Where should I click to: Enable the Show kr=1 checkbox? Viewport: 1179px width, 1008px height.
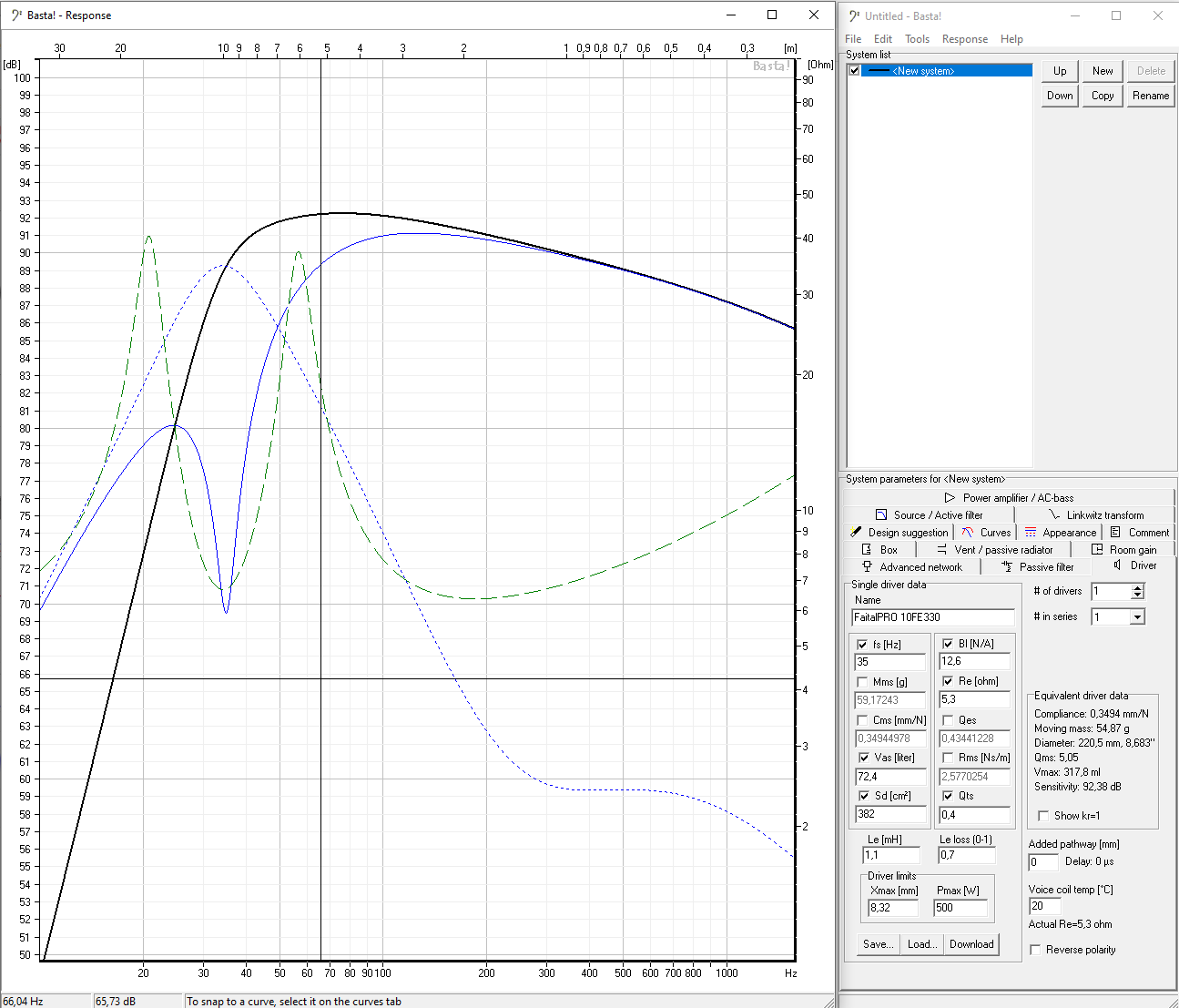[1043, 816]
